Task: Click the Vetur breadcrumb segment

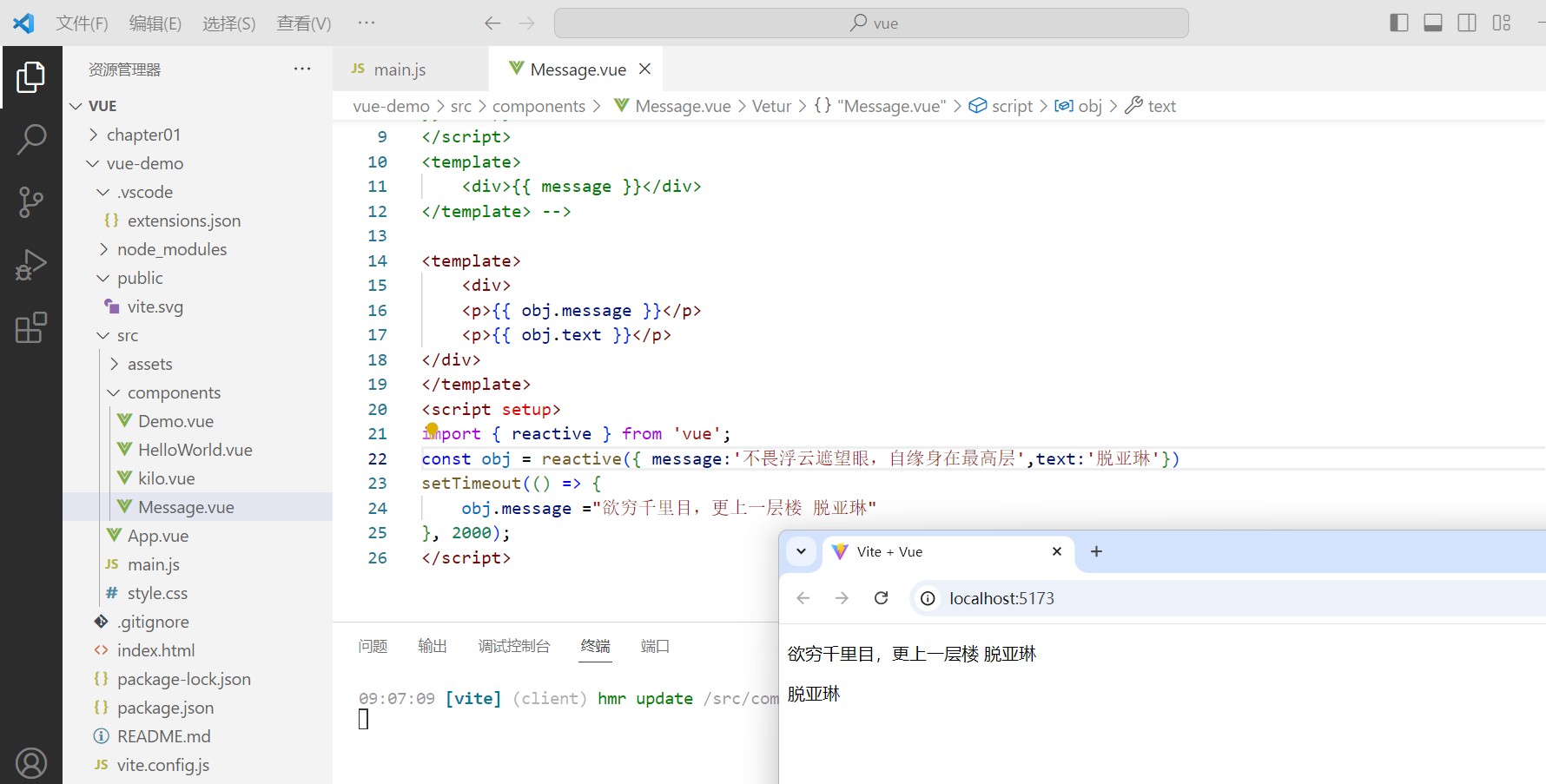Action: pyautogui.click(x=771, y=106)
